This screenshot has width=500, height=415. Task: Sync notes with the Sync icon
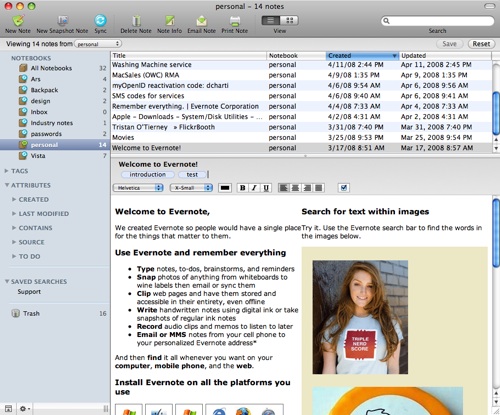pyautogui.click(x=100, y=21)
